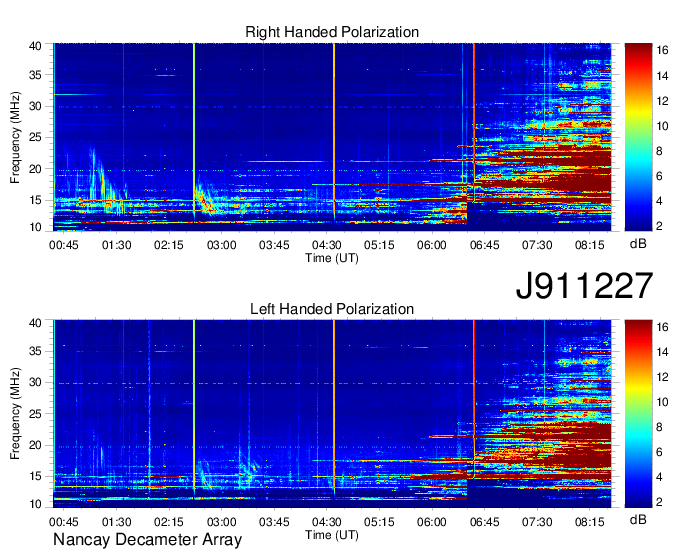This screenshot has width=680, height=552.
Task: Click 03:45 tick on Left Handed time axis
Action: click(x=274, y=522)
